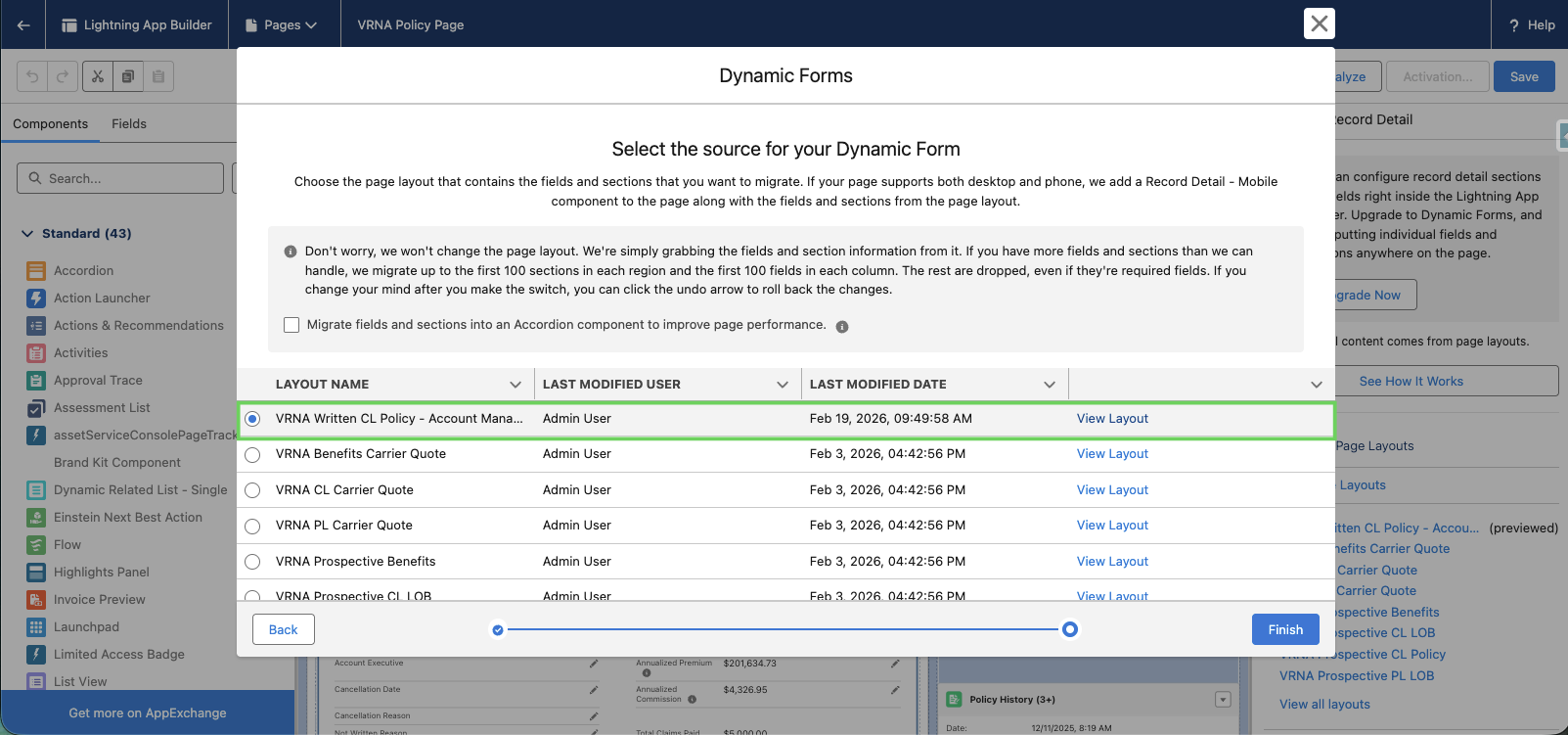Open the View all layouts link
The height and width of the screenshot is (735, 1568).
(x=1324, y=705)
